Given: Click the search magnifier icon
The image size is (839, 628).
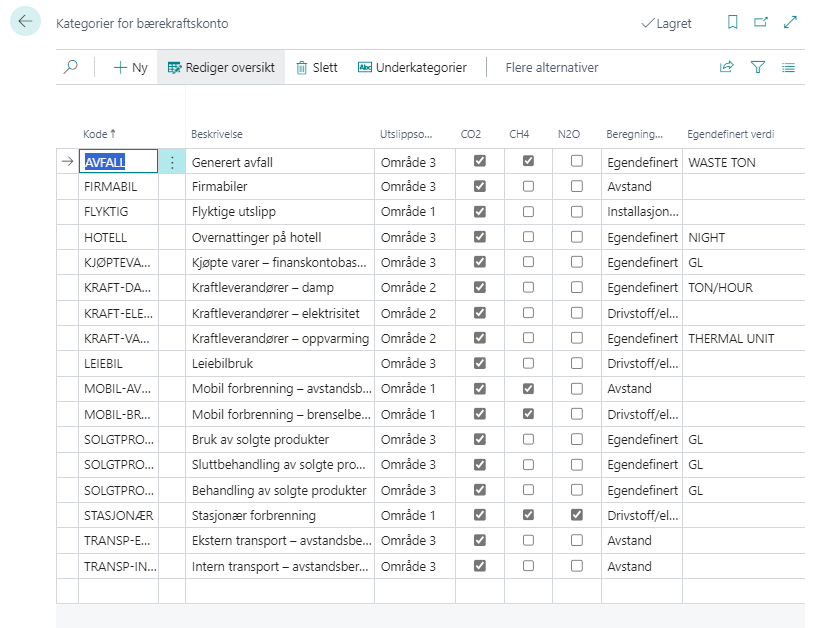Looking at the screenshot, I should (70, 68).
